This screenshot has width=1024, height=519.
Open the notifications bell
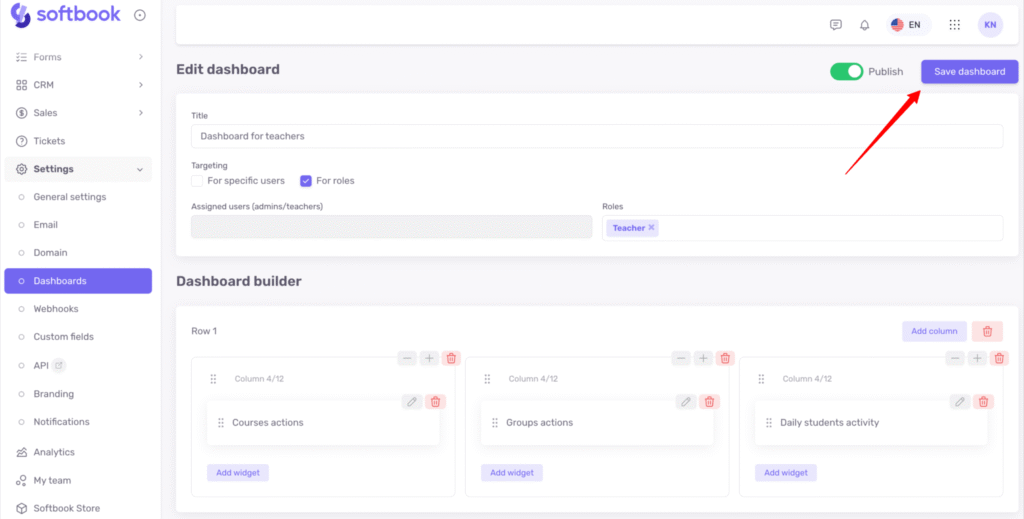pyautogui.click(x=865, y=25)
